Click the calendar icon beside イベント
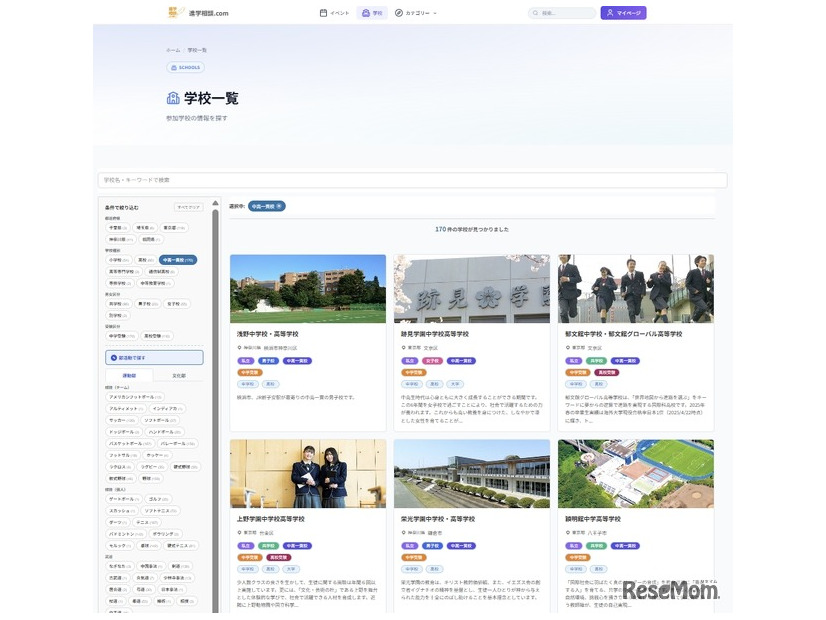The height and width of the screenshot is (620, 826). point(323,13)
